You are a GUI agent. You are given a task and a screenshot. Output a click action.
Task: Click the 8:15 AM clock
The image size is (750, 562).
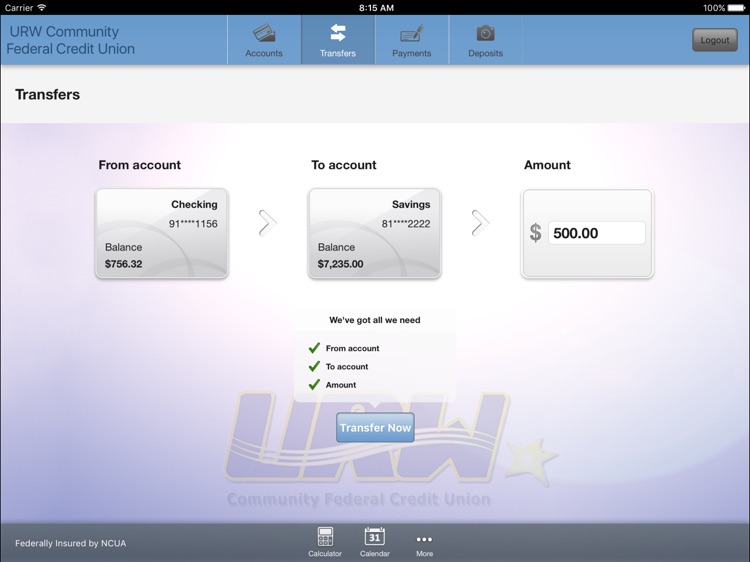click(x=376, y=8)
